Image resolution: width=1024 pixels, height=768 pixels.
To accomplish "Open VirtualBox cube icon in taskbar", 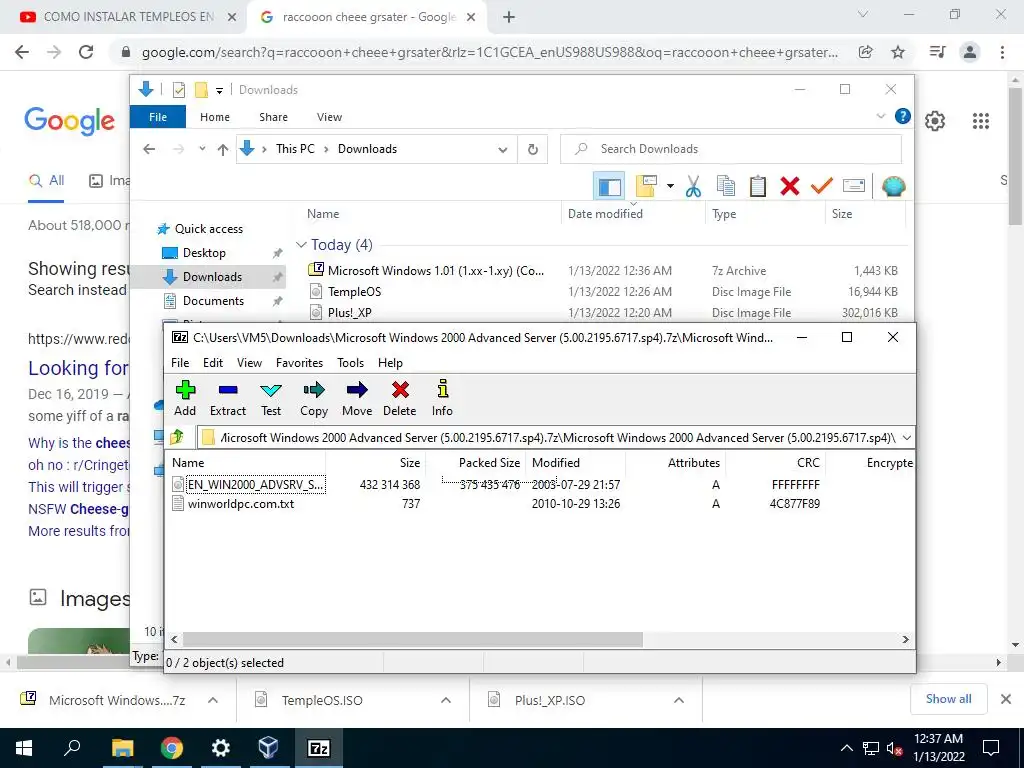I will pyautogui.click(x=268, y=748).
